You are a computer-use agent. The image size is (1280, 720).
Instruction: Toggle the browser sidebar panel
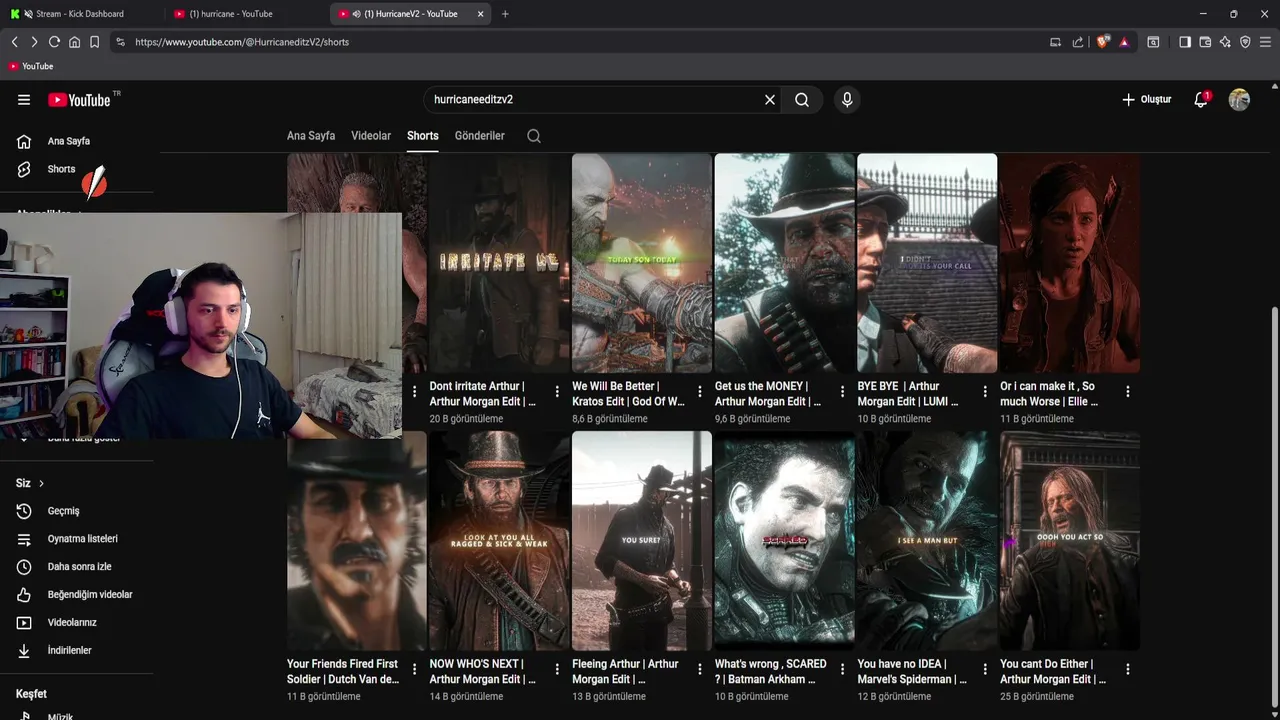tap(1185, 42)
